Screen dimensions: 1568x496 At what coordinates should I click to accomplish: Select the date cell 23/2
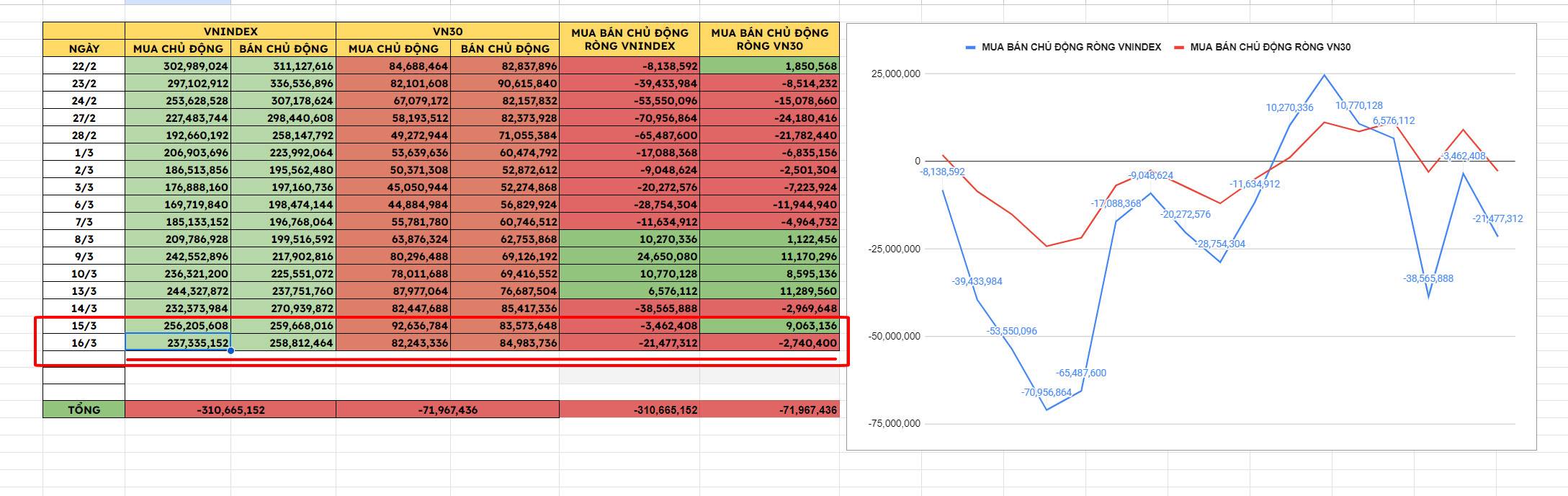[84, 83]
